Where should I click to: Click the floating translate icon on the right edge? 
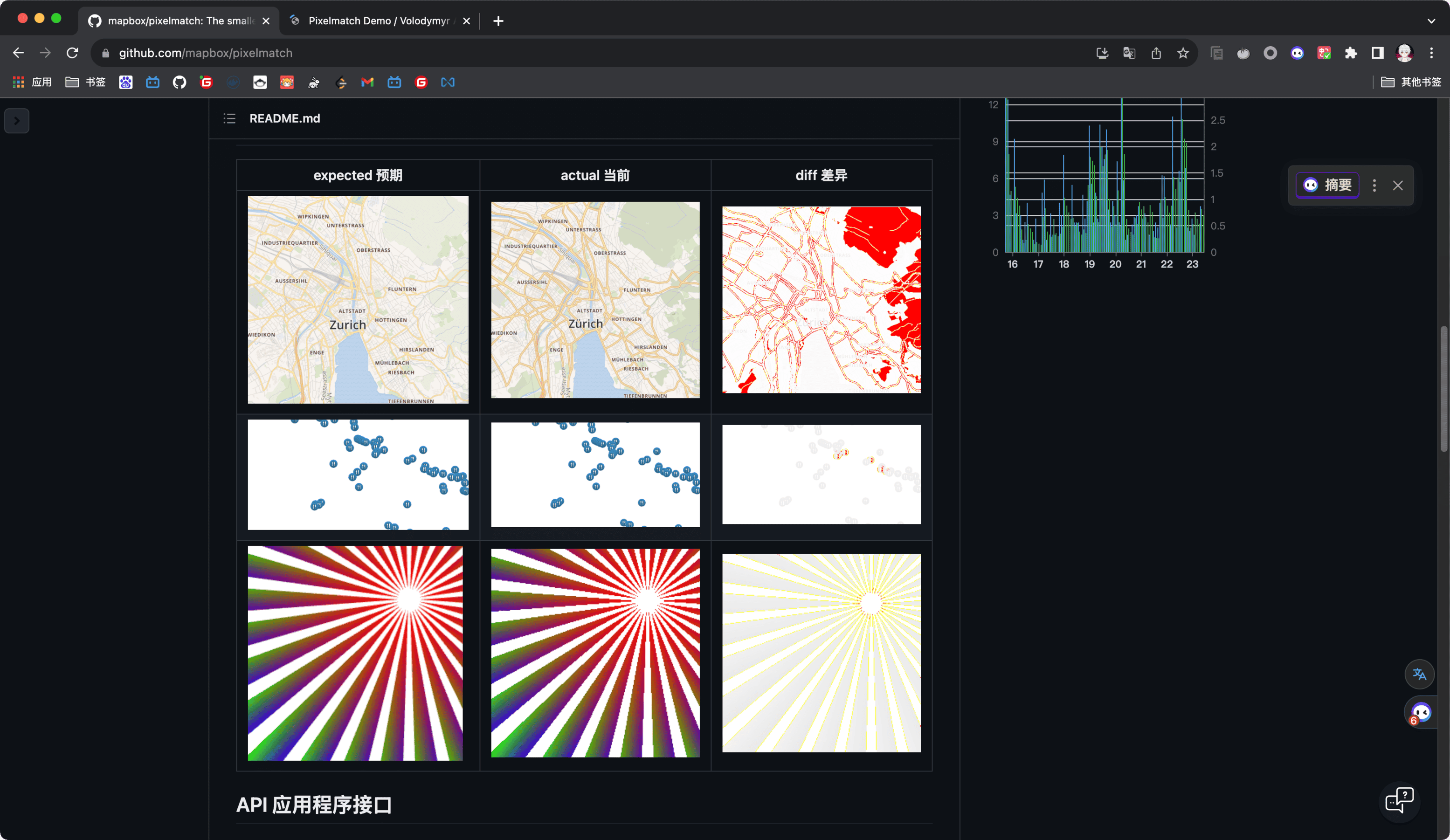(x=1419, y=674)
